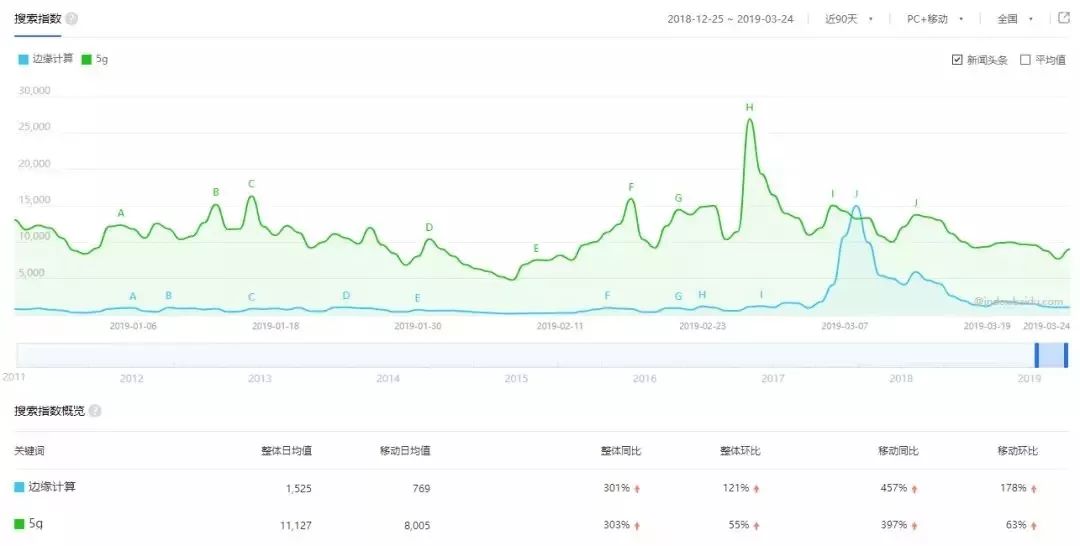Select the 搜索指数 tab

coord(38,19)
